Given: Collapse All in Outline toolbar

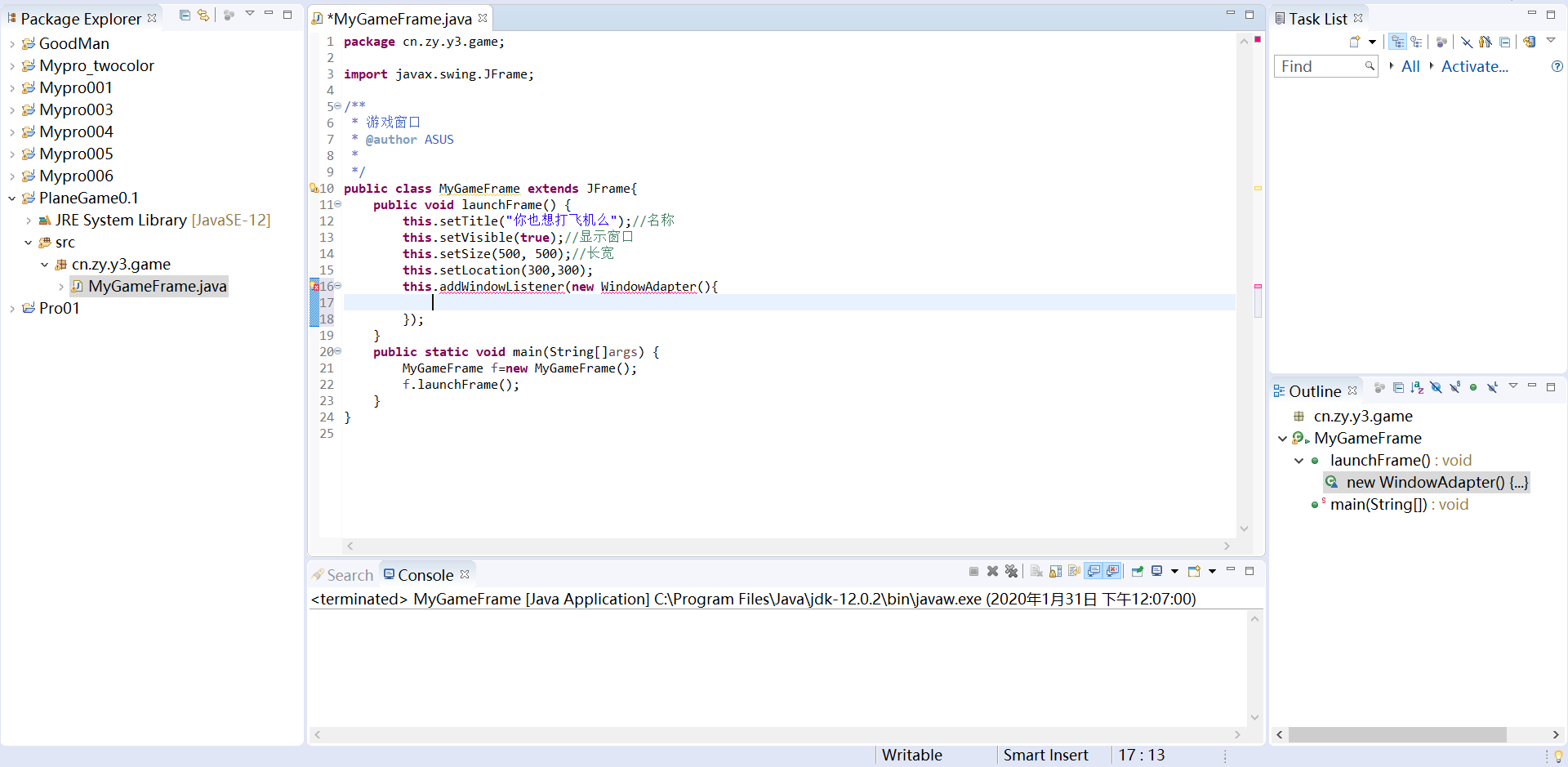Looking at the screenshot, I should [1398, 388].
